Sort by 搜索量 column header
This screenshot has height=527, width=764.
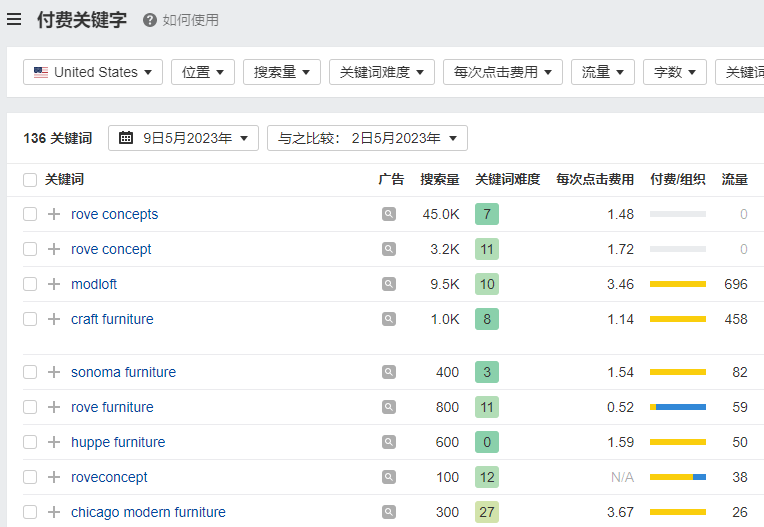[439, 180]
